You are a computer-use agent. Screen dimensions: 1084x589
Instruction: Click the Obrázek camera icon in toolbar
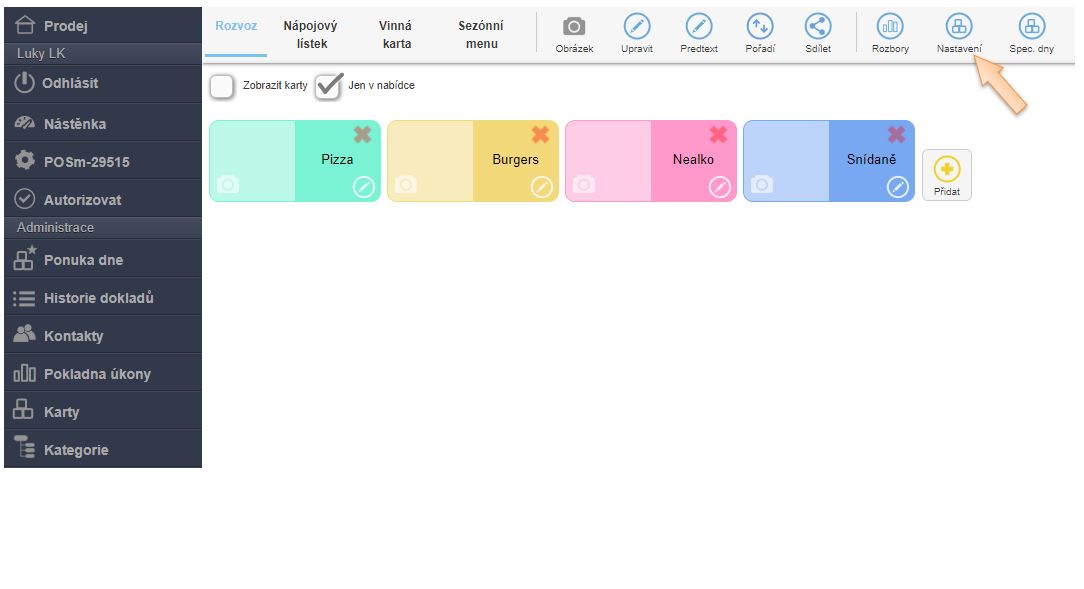click(x=574, y=28)
